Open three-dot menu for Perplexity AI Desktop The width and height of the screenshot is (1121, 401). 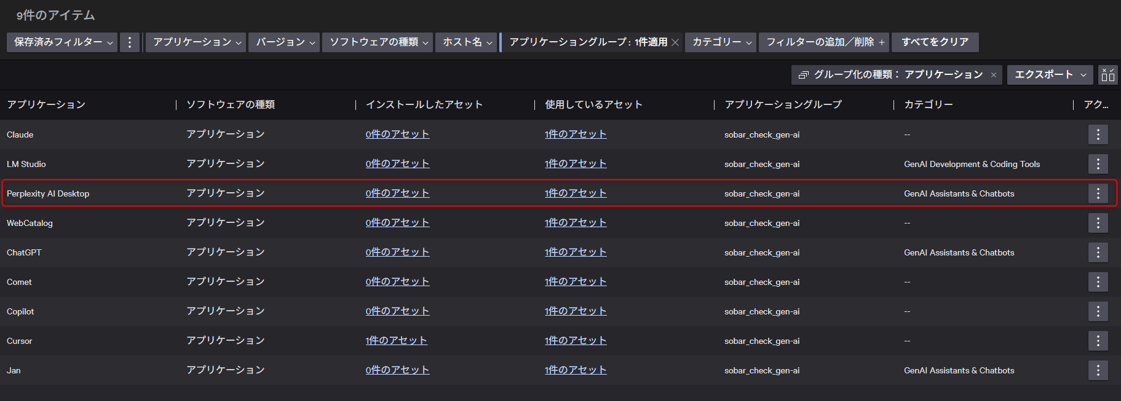click(x=1097, y=193)
